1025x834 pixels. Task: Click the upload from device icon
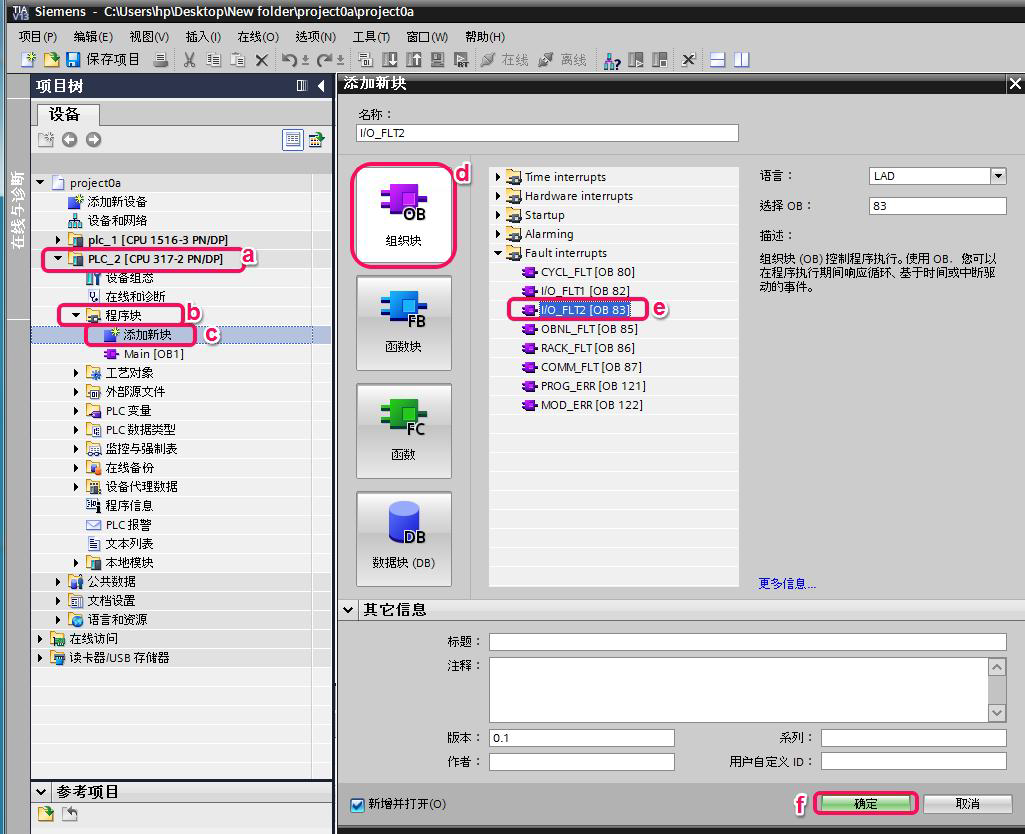click(x=414, y=60)
